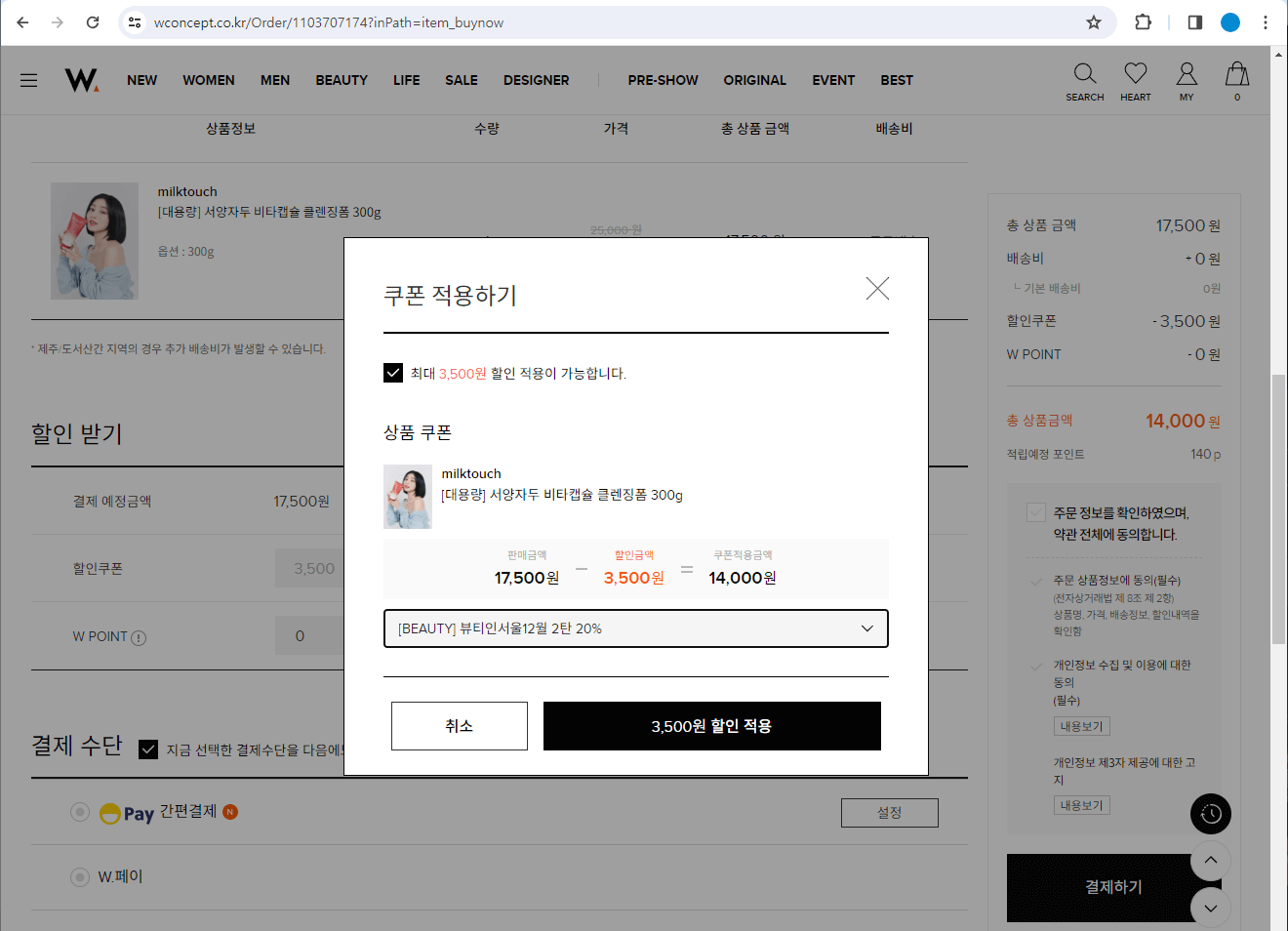Reload the page with the refresh icon
Viewport: 1288px width, 931px height.
(93, 21)
